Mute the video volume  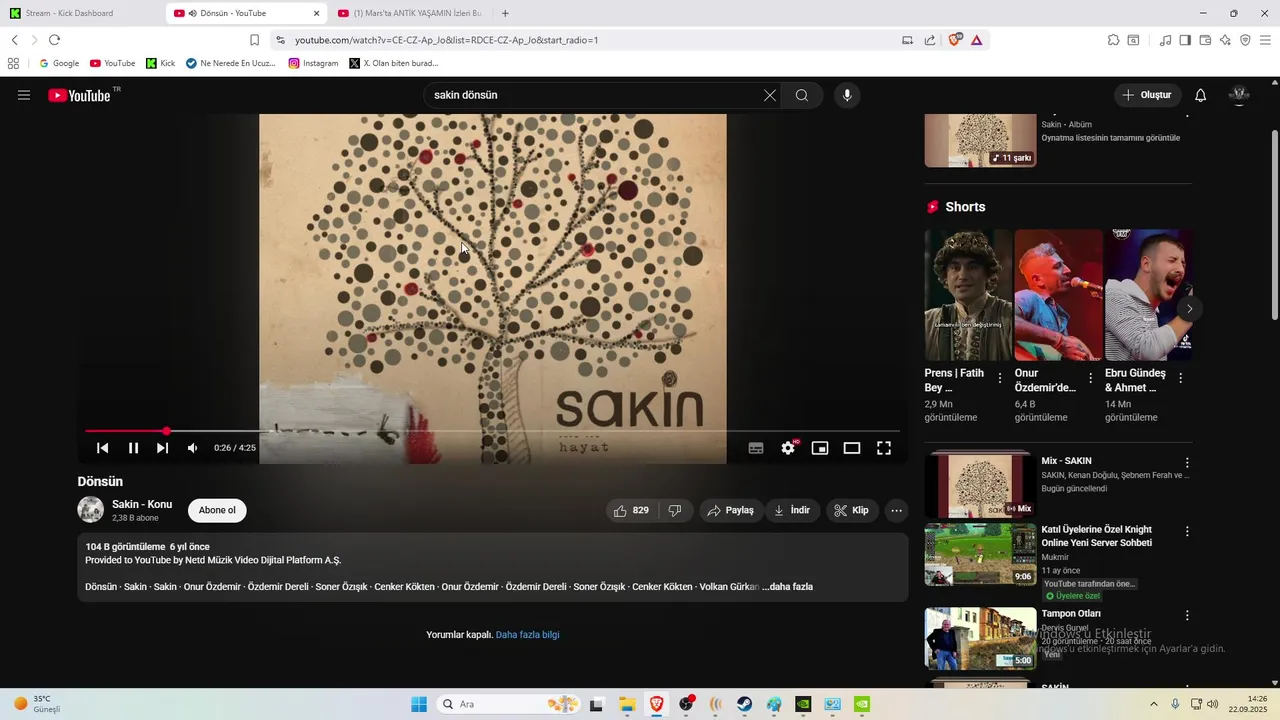(x=193, y=448)
